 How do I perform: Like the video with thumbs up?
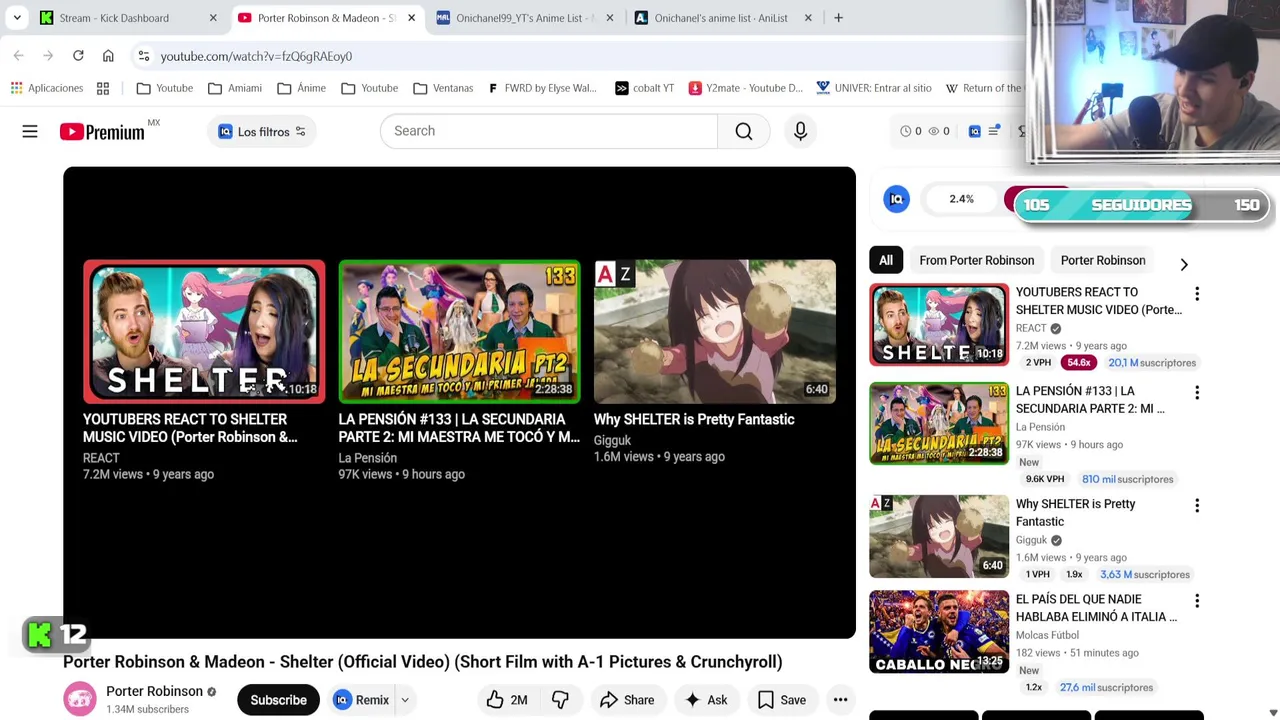click(x=507, y=700)
